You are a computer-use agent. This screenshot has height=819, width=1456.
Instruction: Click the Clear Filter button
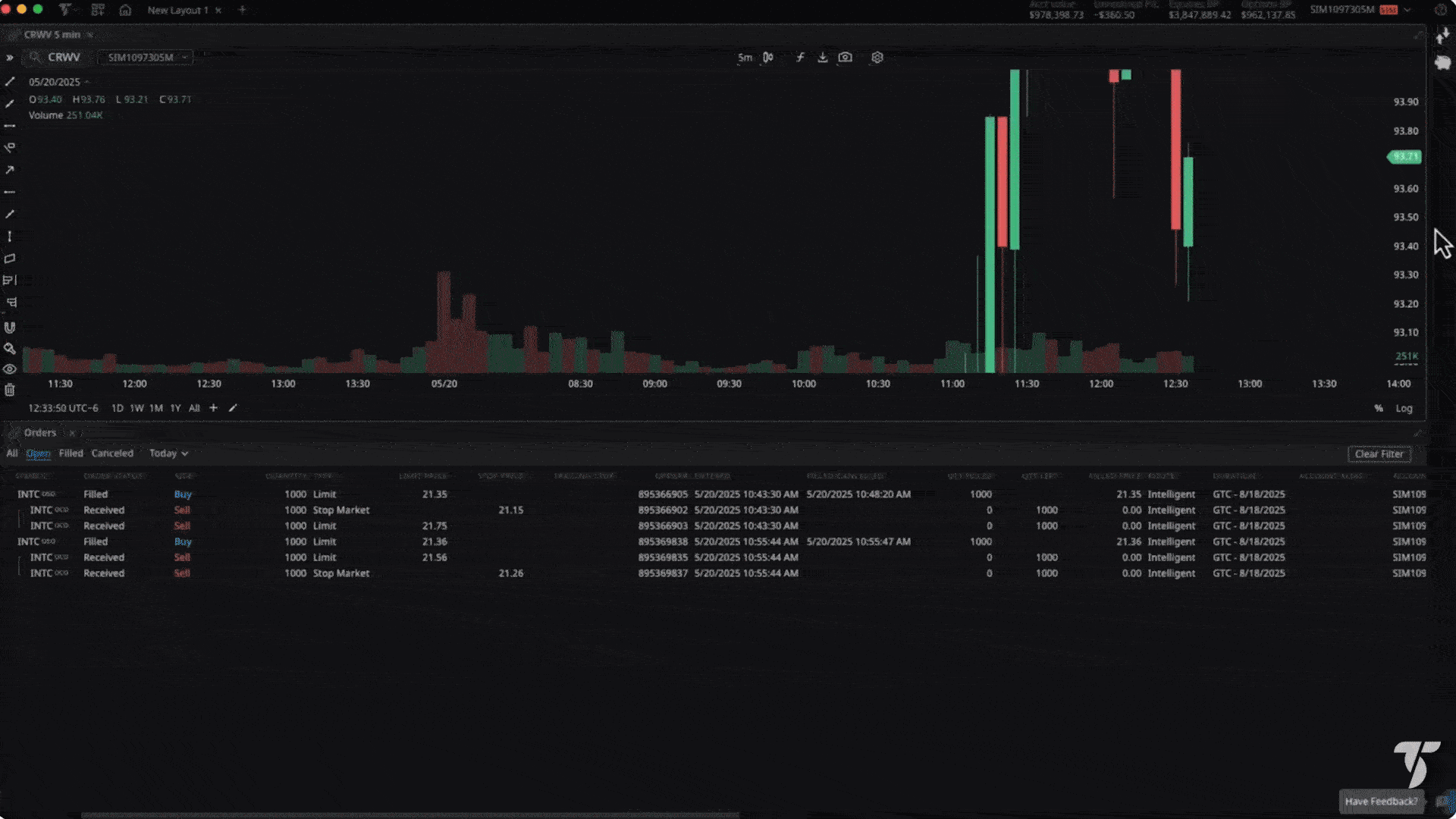(x=1379, y=454)
